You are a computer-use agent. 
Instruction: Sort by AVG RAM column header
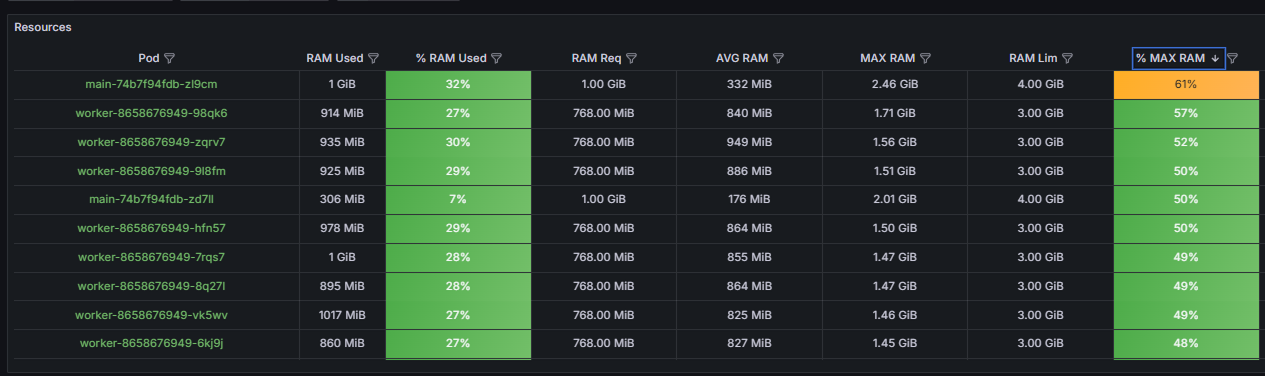coord(742,59)
